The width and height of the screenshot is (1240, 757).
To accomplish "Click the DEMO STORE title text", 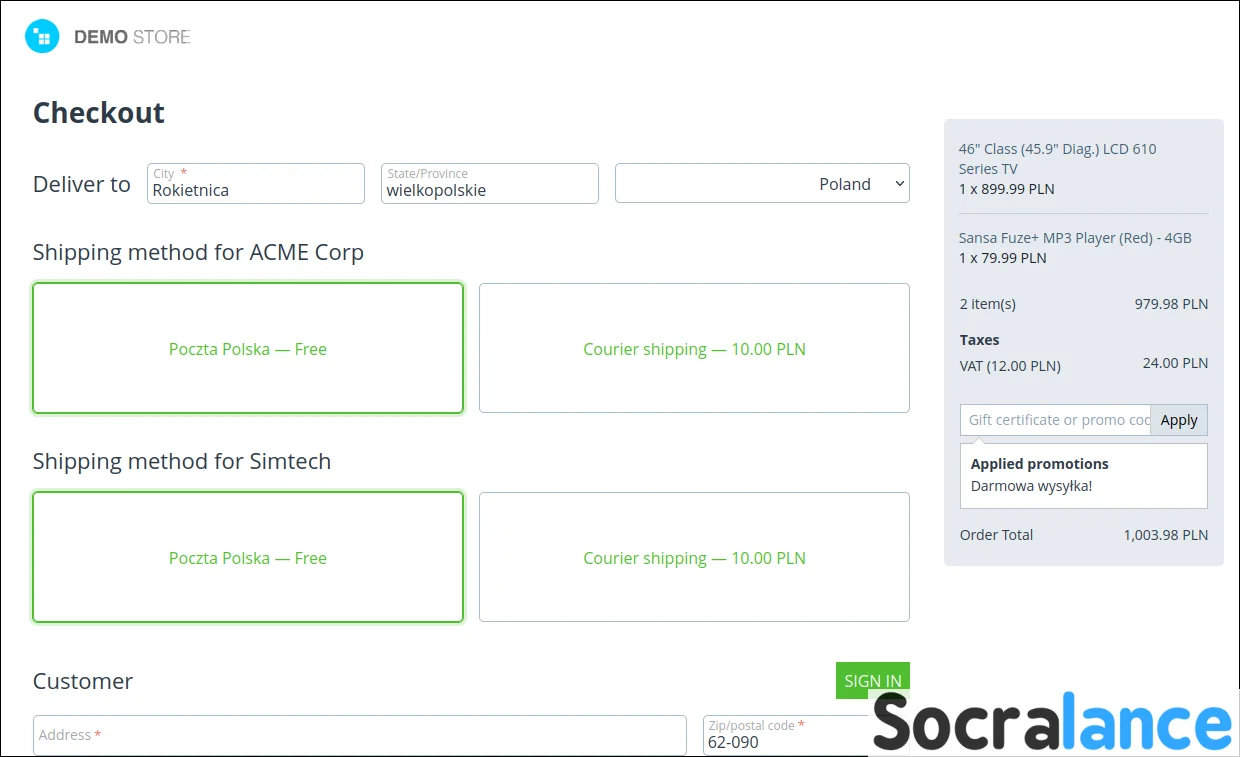I will coord(132,37).
